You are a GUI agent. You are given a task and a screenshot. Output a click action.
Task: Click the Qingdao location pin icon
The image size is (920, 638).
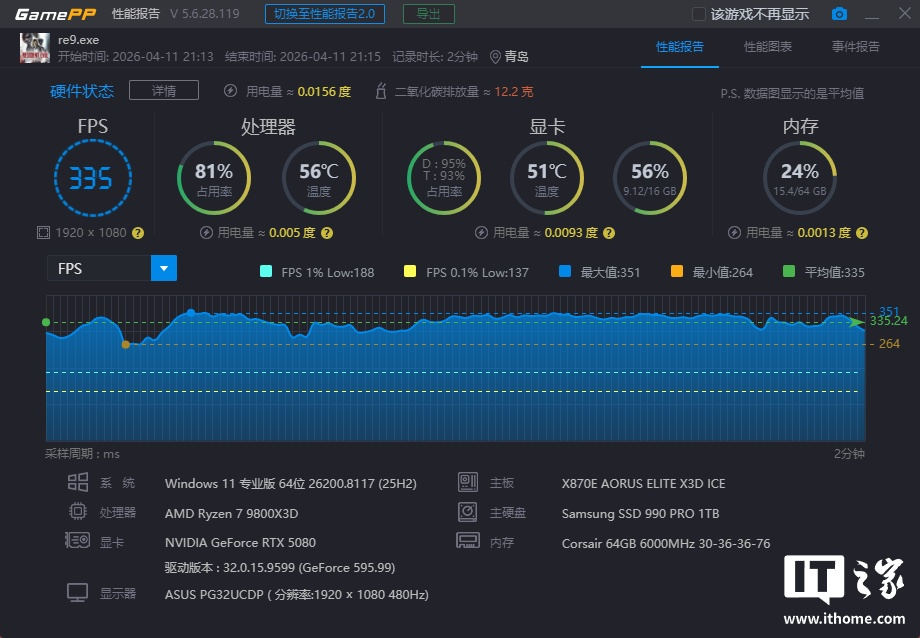point(495,57)
